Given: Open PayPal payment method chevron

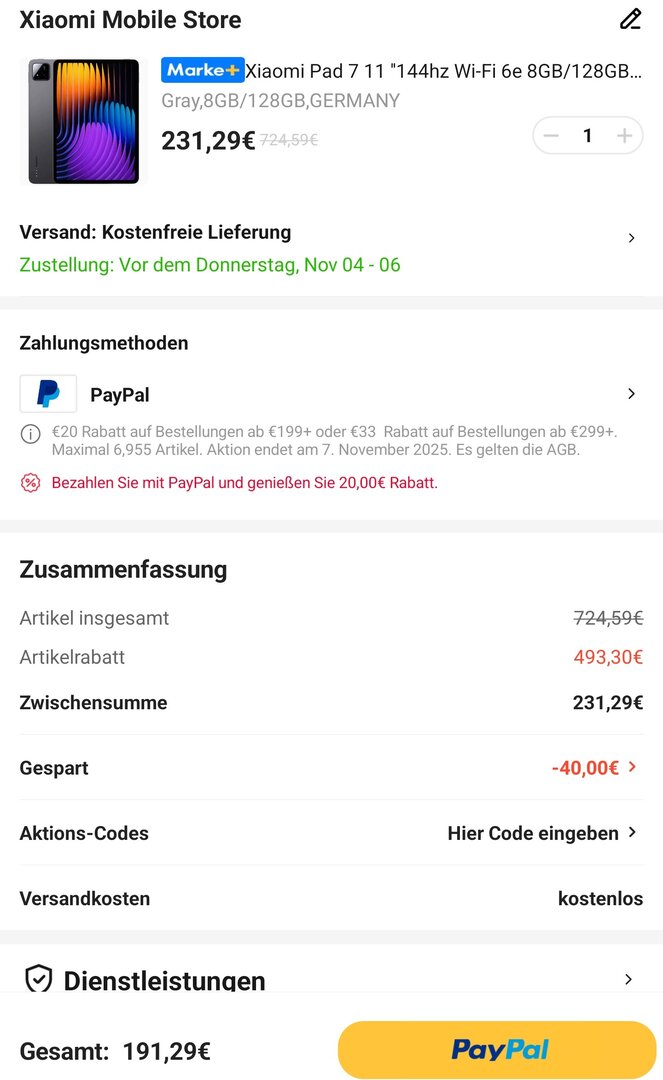Looking at the screenshot, I should coord(631,394).
